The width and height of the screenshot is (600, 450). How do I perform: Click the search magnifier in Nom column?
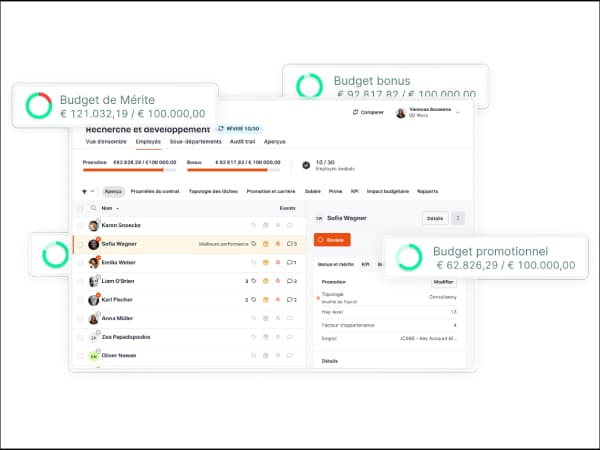(93, 208)
